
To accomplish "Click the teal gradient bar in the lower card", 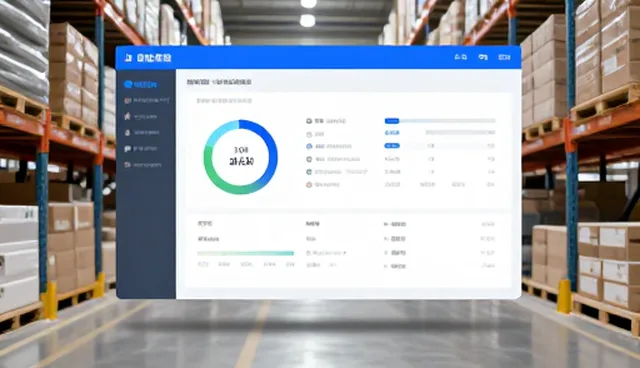I will click(x=246, y=253).
